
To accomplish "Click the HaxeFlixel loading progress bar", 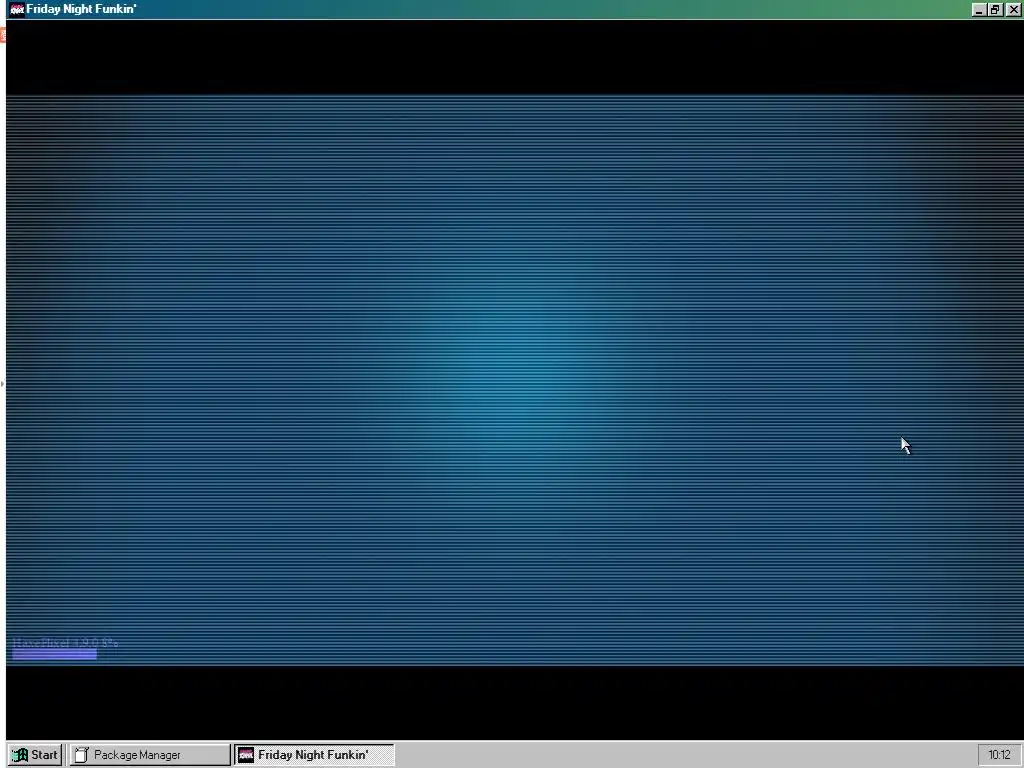I will (55, 654).
